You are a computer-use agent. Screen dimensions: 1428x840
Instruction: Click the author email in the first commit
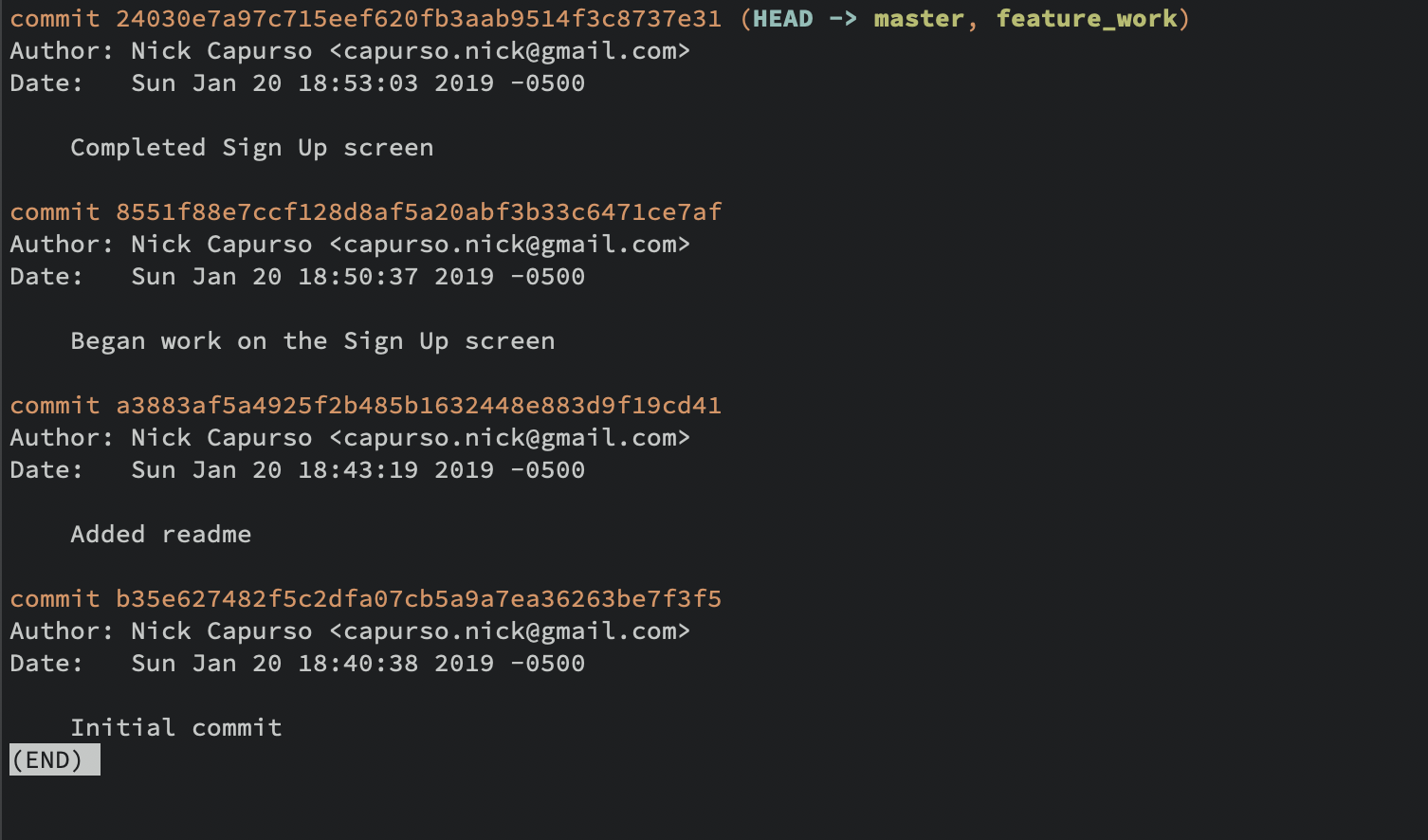[x=510, y=51]
